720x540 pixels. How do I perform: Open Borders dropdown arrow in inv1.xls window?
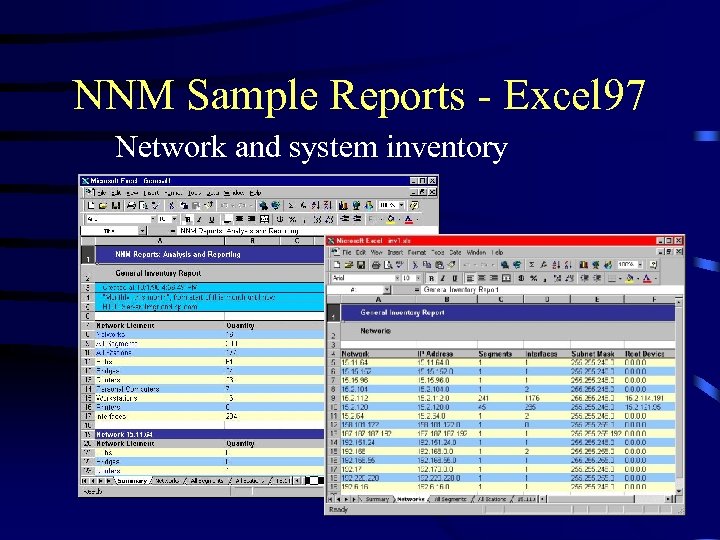coord(620,278)
